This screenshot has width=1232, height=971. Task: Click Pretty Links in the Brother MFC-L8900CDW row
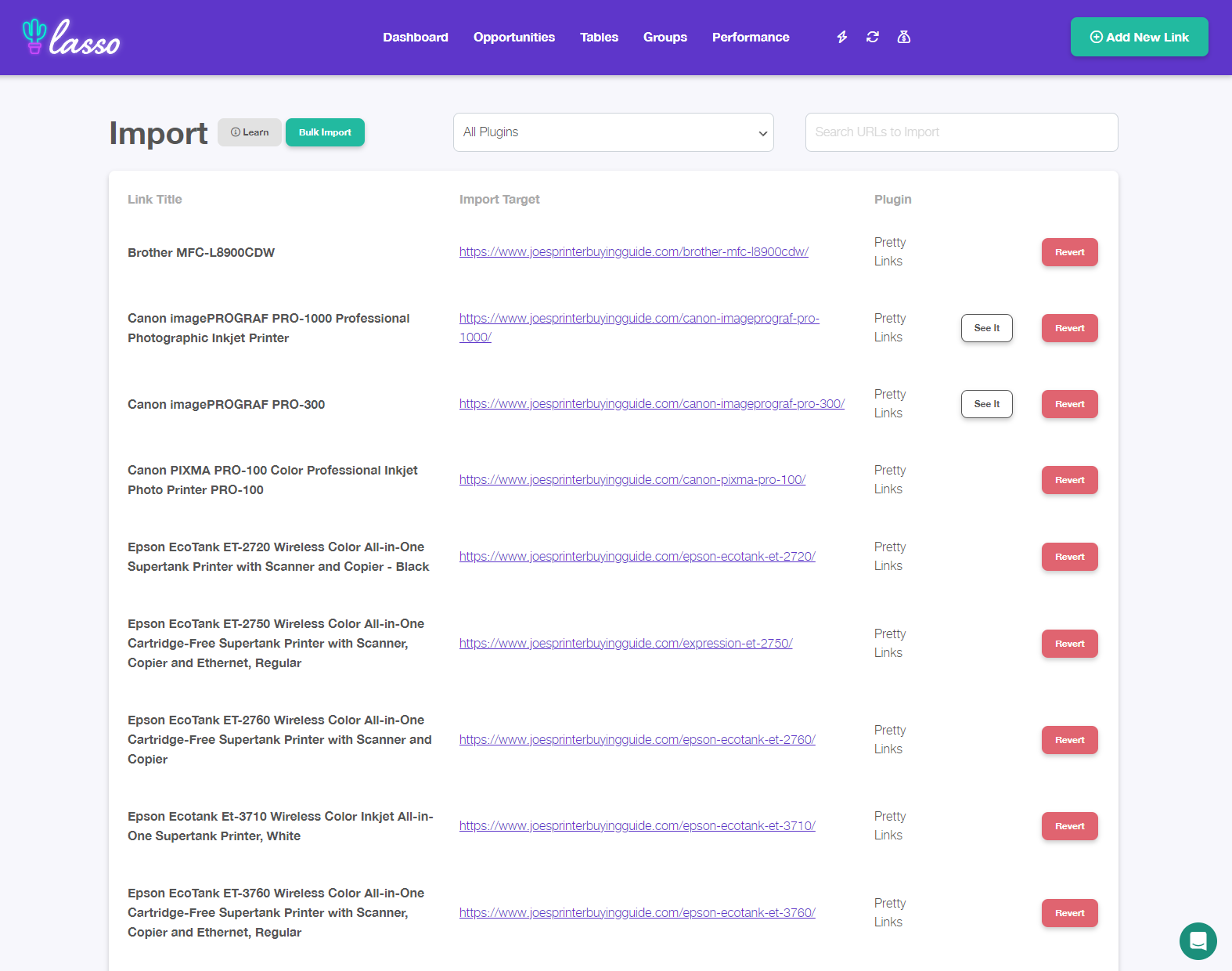click(x=890, y=251)
